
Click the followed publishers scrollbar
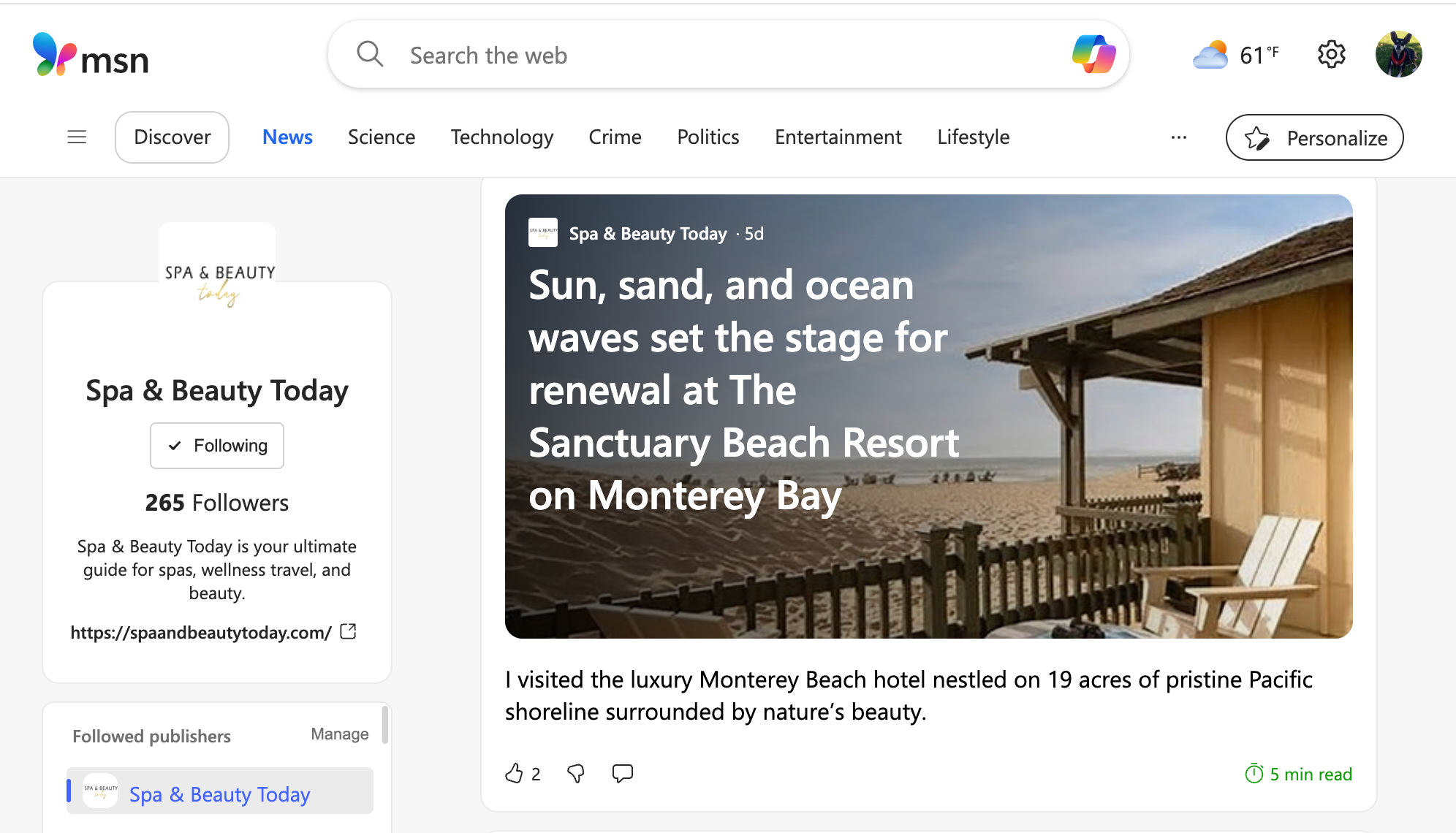[x=385, y=725]
